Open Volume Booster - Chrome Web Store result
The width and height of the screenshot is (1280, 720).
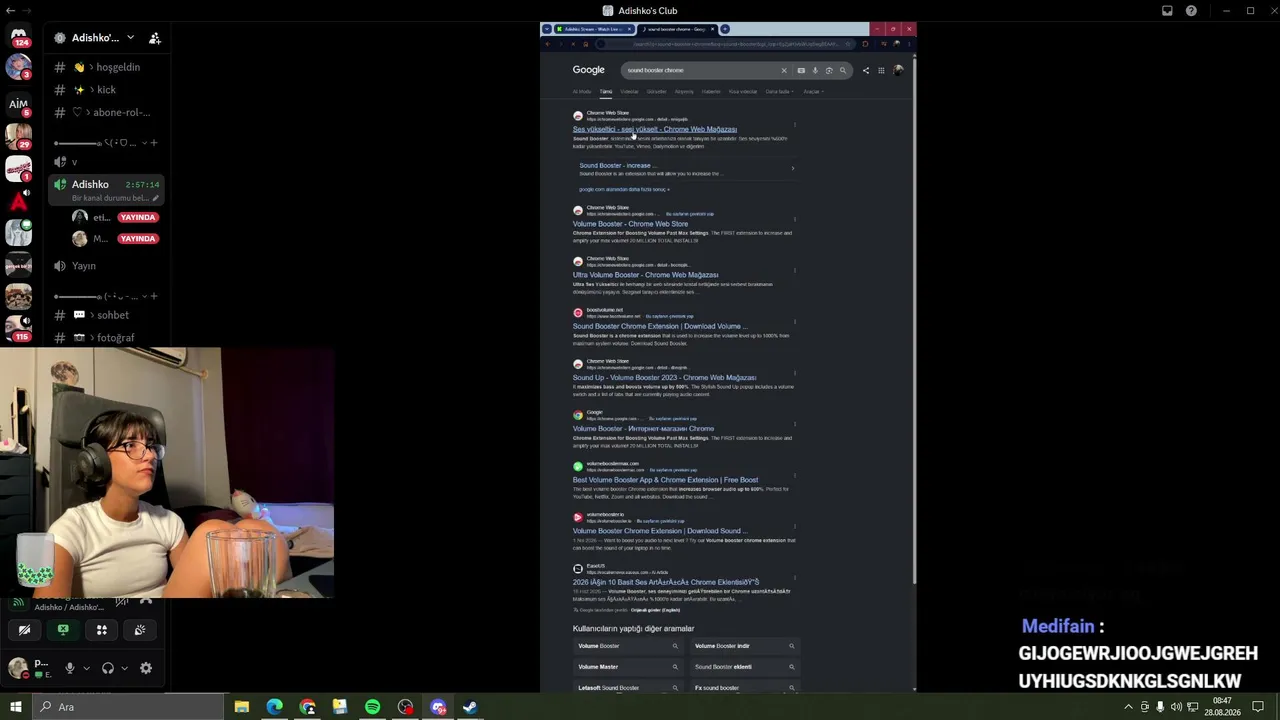(x=630, y=224)
